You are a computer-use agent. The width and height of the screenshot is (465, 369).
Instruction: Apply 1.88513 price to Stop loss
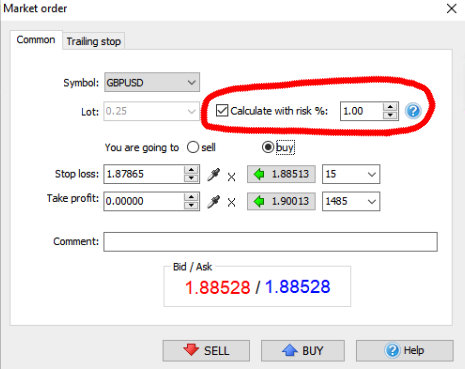tap(281, 174)
